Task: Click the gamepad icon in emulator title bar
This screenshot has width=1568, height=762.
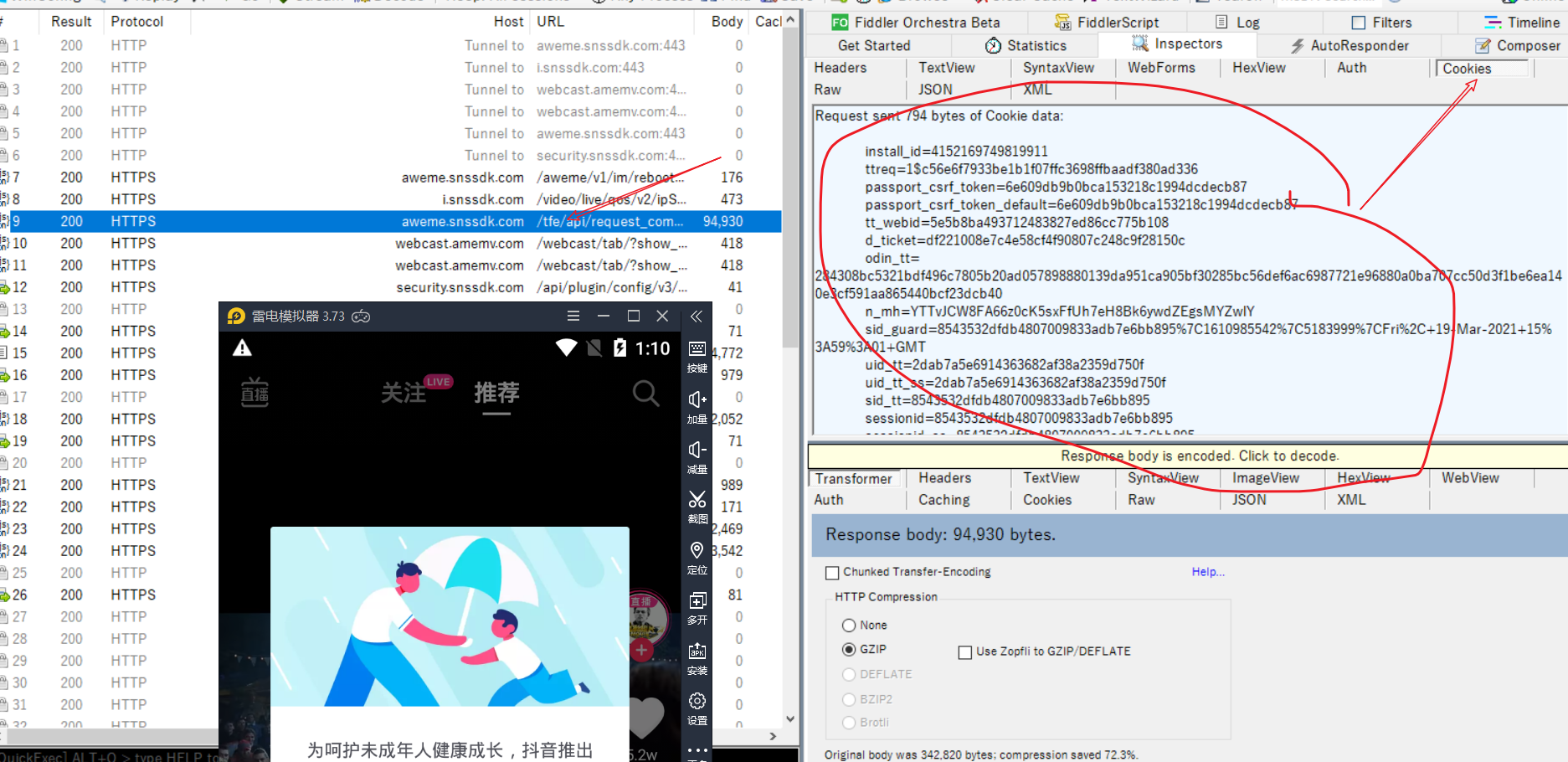Action: pyautogui.click(x=361, y=317)
